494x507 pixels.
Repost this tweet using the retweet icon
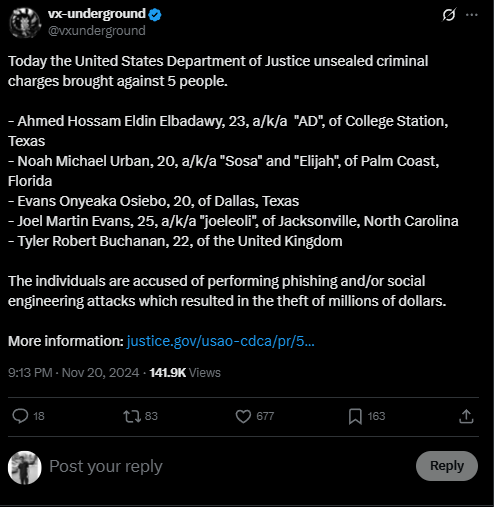(132, 416)
